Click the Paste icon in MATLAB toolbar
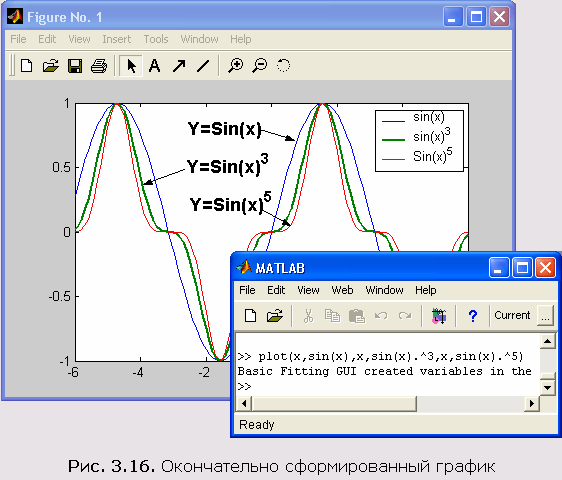562x480 pixels. pos(357,316)
